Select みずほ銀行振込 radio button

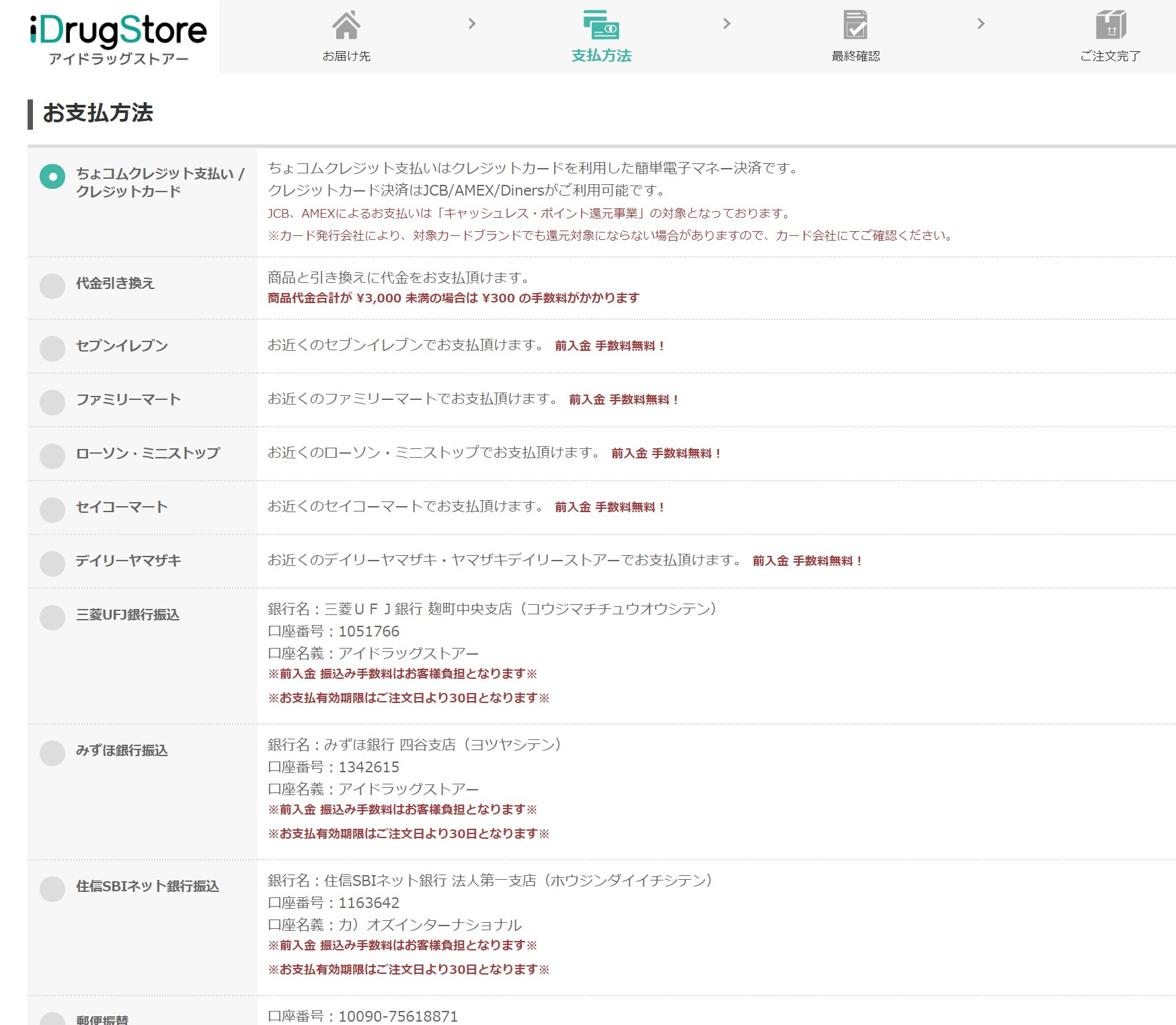tap(52, 753)
